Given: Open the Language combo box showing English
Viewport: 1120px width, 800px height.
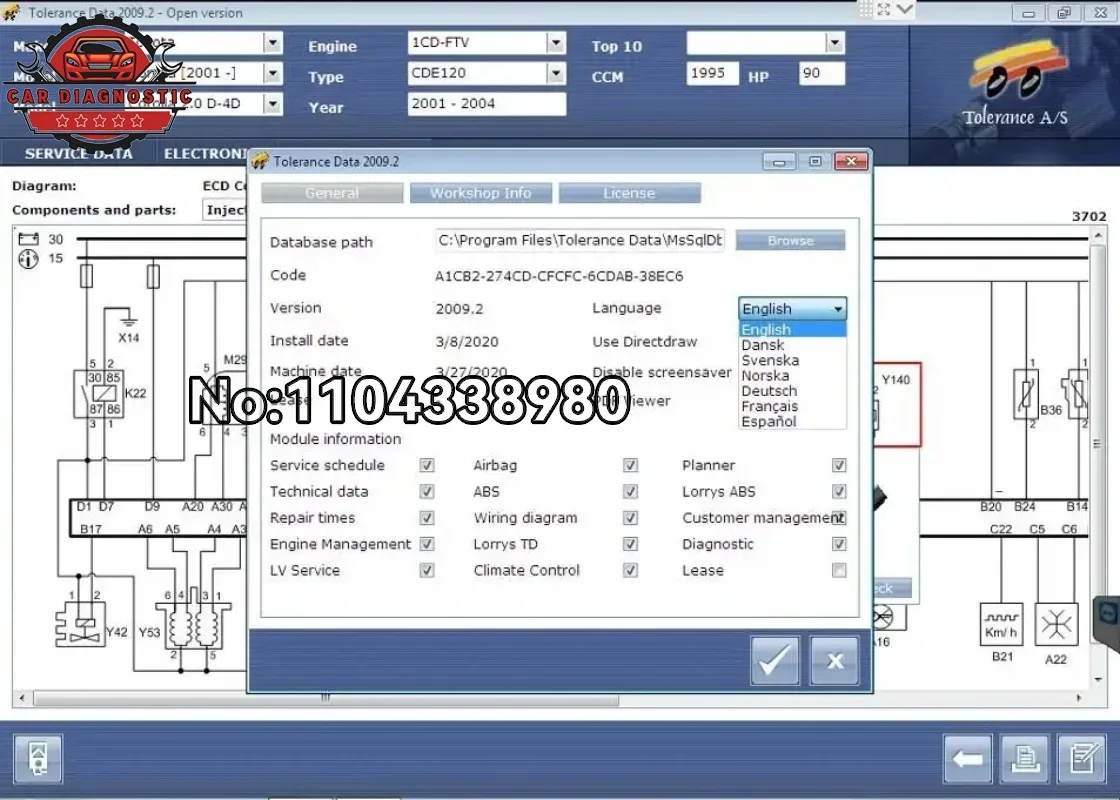Looking at the screenshot, I should (792, 309).
